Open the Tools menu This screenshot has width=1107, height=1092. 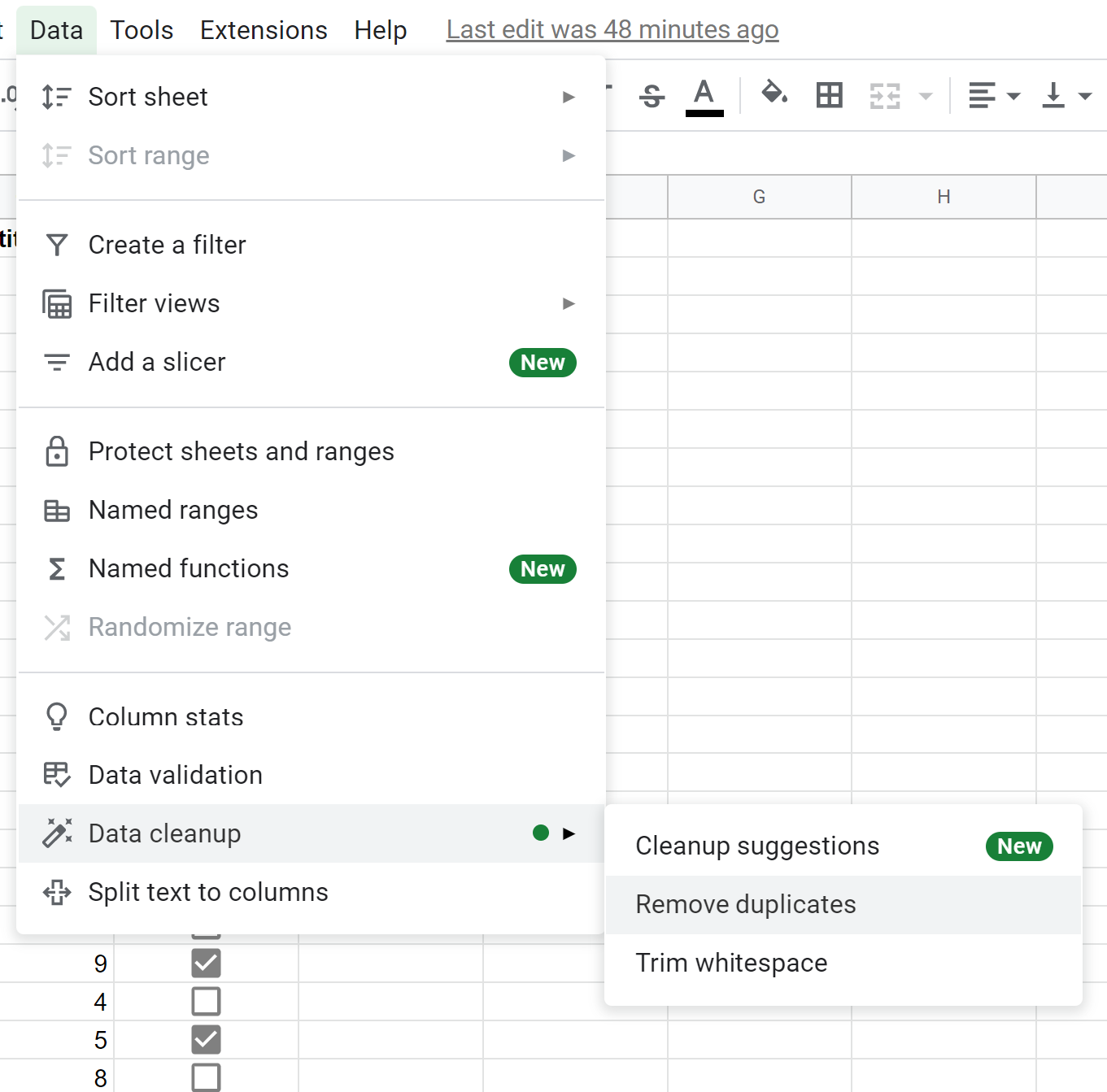142,29
